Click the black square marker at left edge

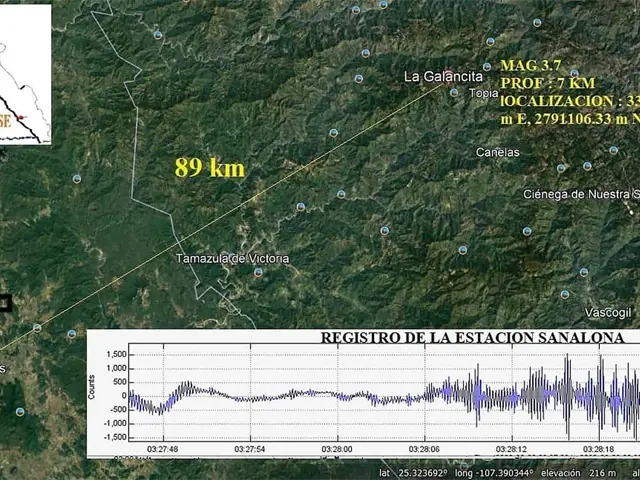pos(4,301)
